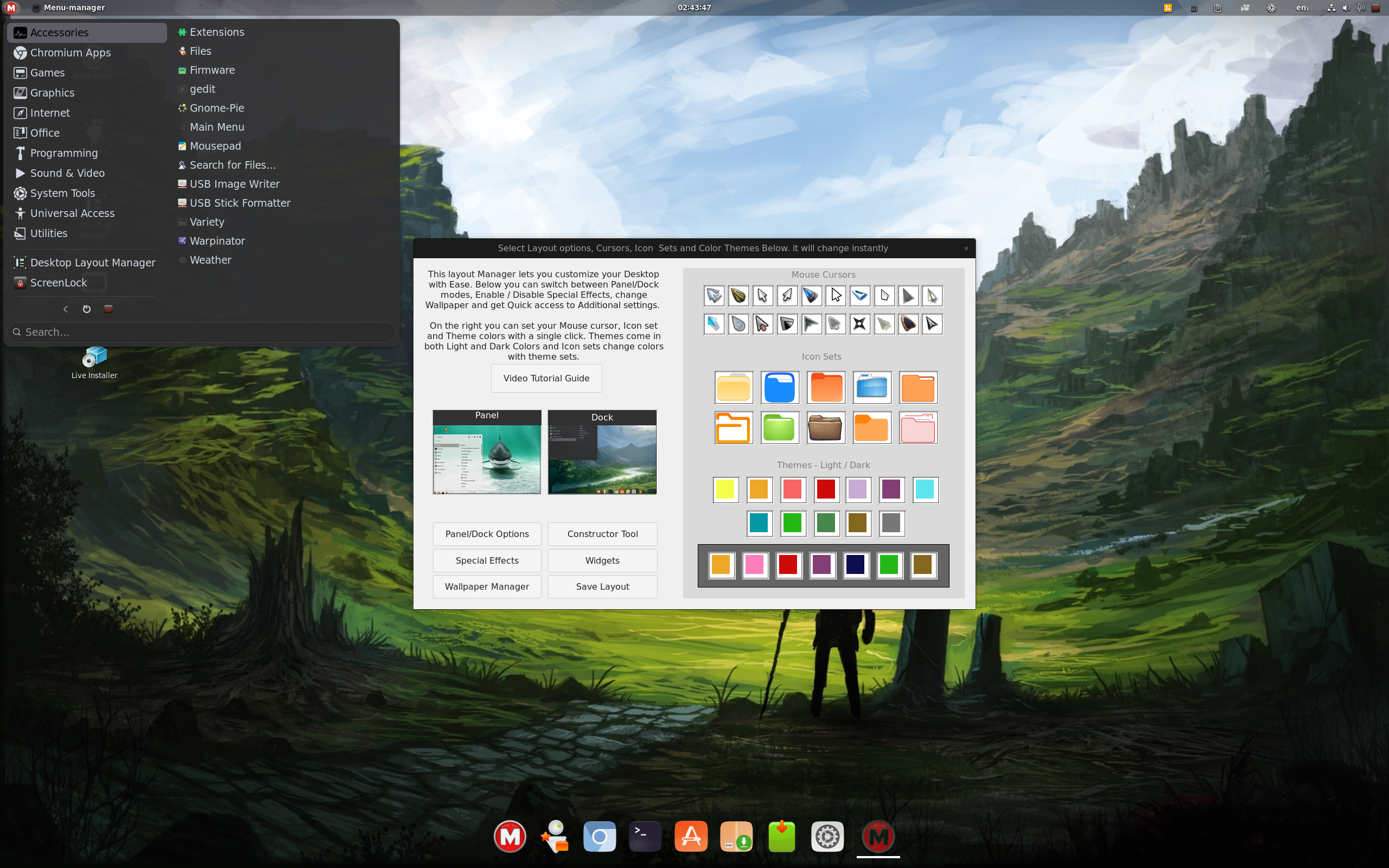Open the Sound & Video category

[x=87, y=174]
